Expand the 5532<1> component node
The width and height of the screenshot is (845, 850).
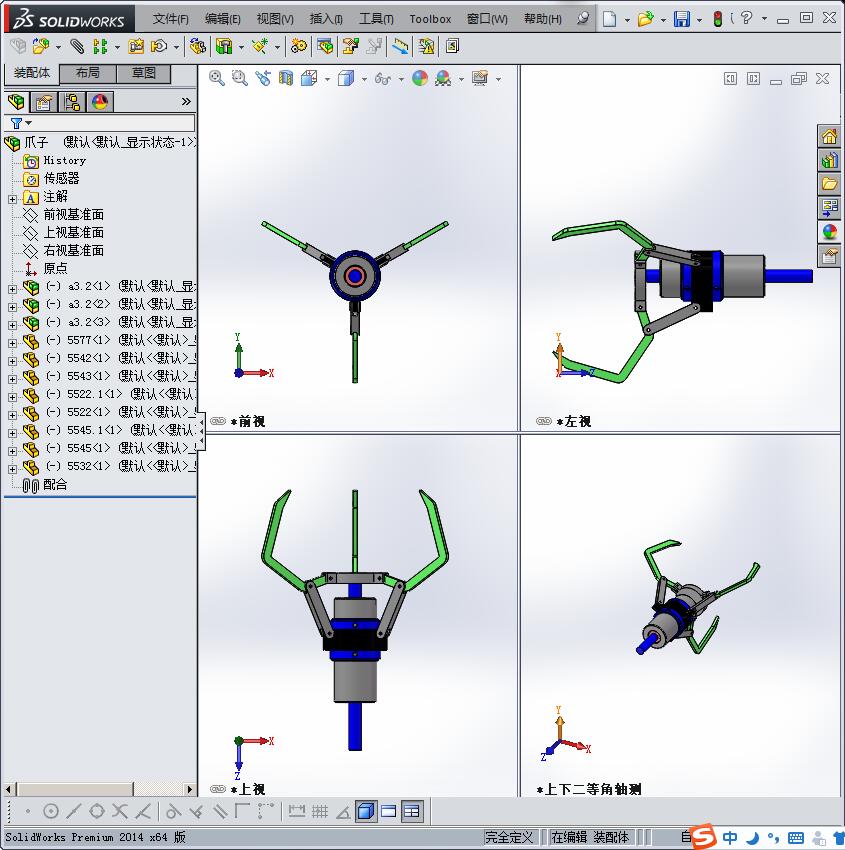[12, 469]
